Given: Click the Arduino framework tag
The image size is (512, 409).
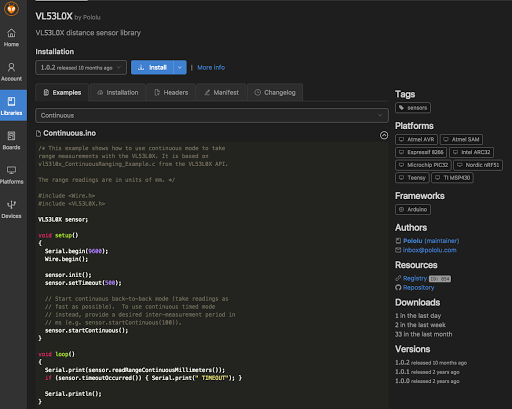Looking at the screenshot, I should [413, 209].
